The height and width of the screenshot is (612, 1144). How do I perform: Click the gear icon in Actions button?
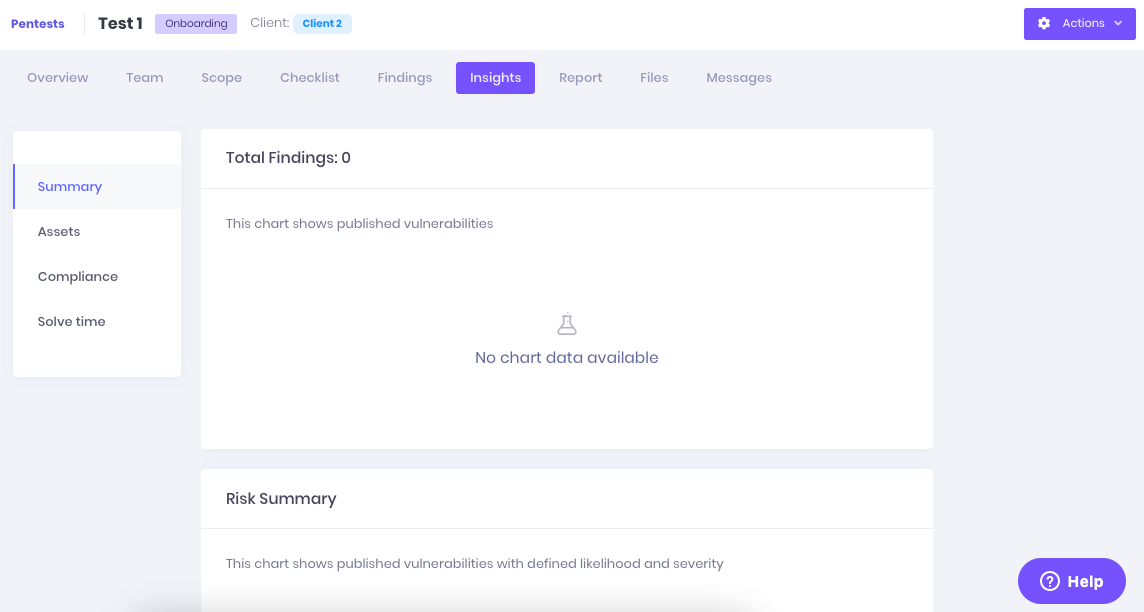pos(1044,23)
